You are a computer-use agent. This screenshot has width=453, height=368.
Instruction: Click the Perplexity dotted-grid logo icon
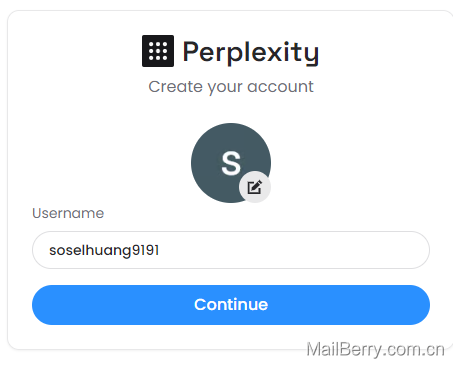pyautogui.click(x=158, y=51)
